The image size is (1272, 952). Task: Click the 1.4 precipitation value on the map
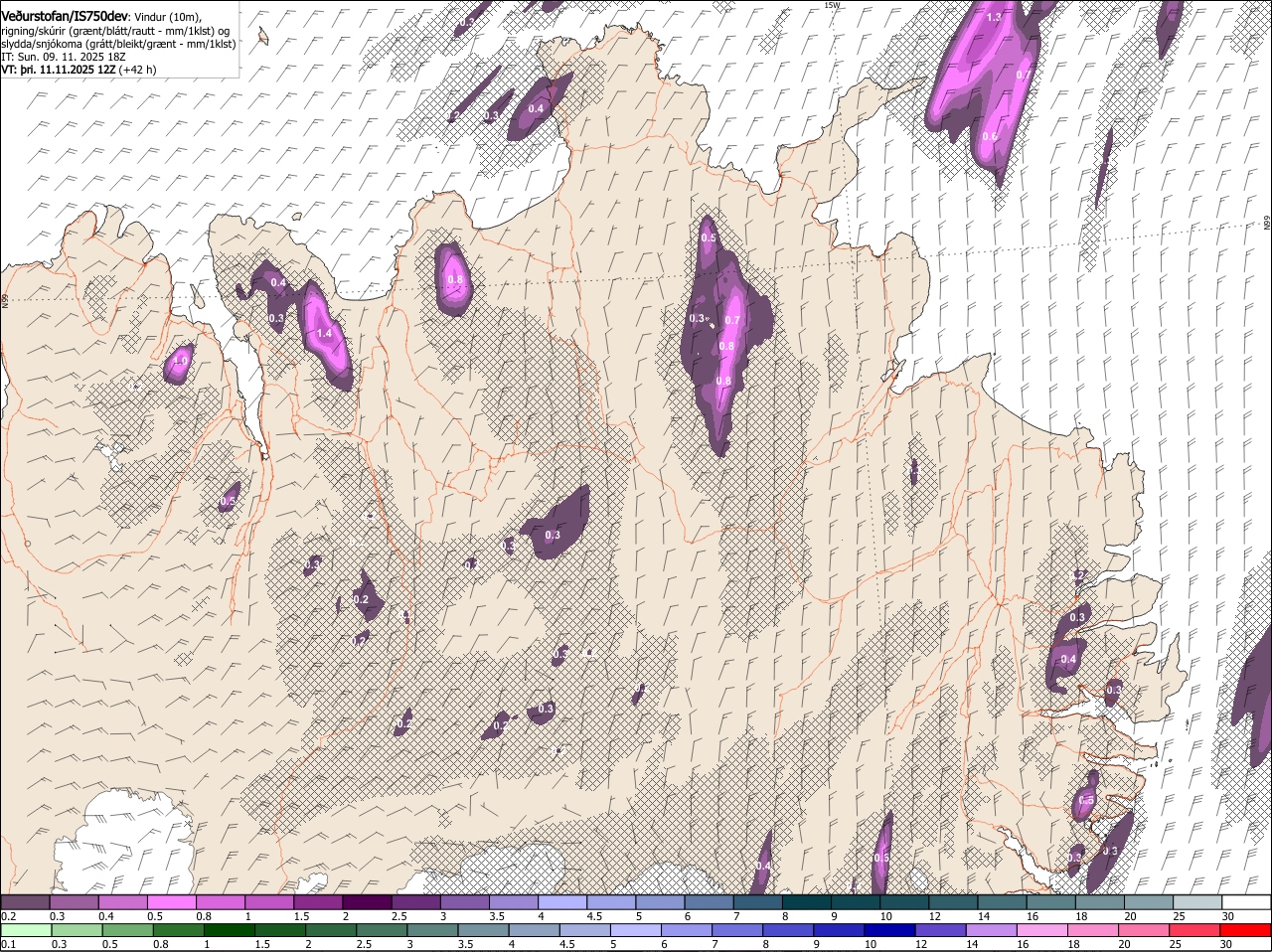click(x=324, y=333)
